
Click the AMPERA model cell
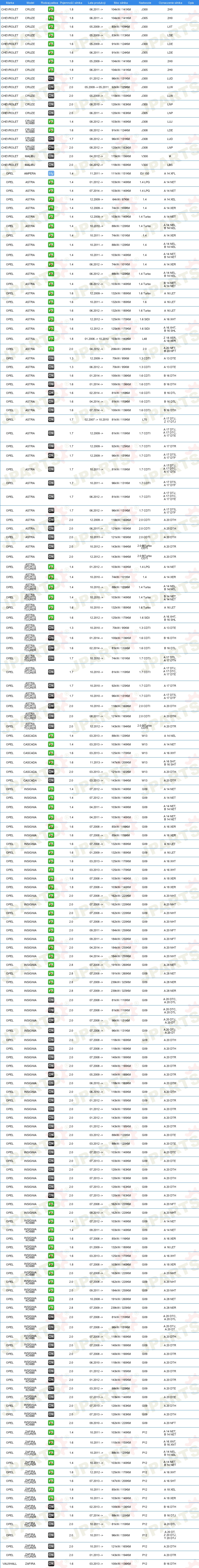point(30,173)
